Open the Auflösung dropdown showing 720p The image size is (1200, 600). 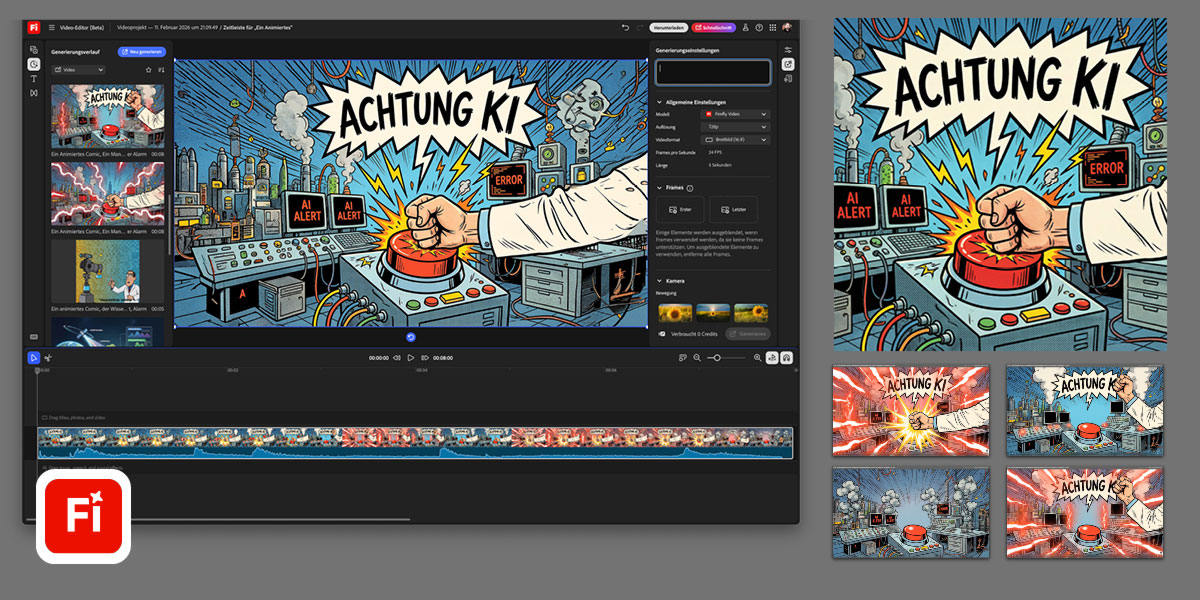(735, 127)
